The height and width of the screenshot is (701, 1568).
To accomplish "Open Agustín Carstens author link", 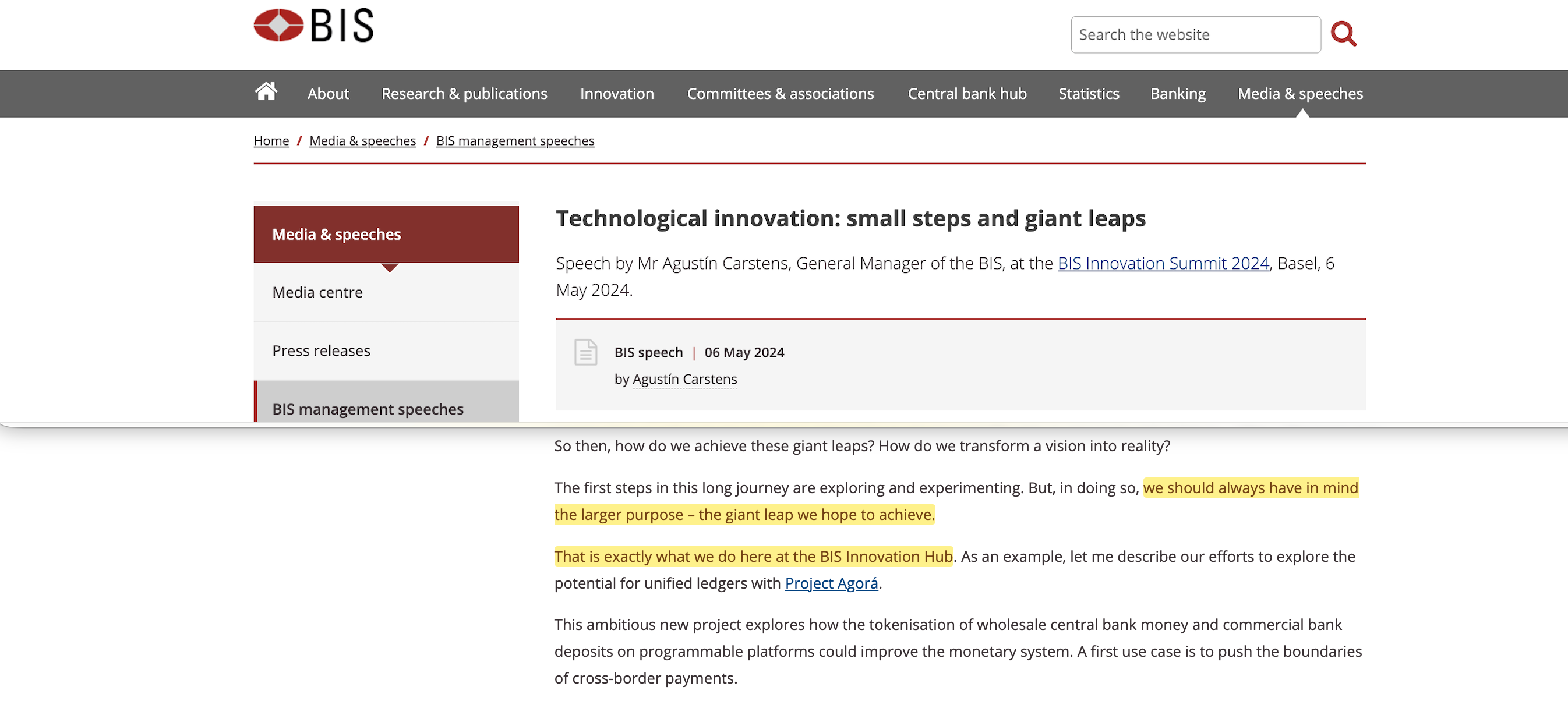I will coord(684,379).
